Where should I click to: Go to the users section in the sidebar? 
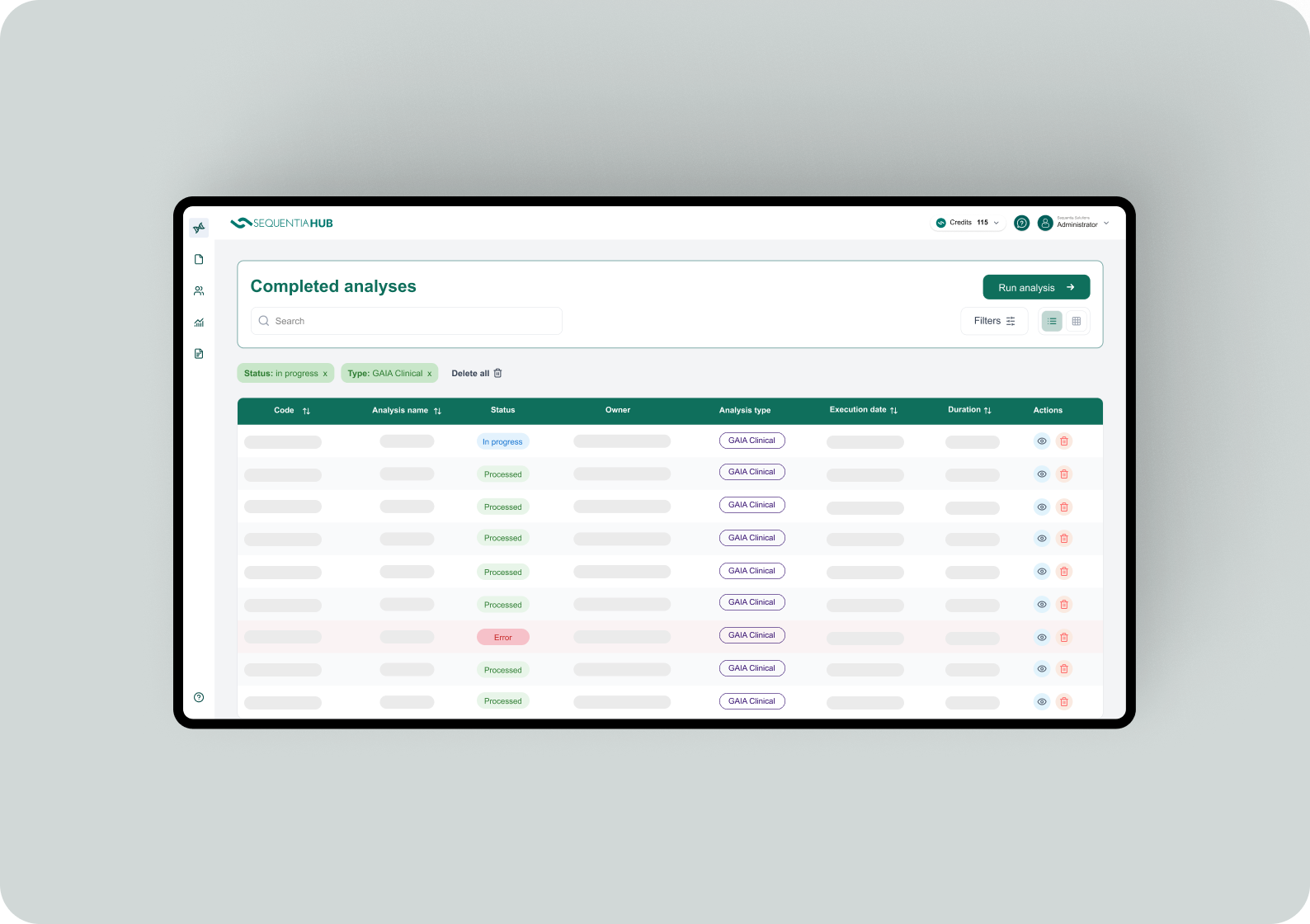click(199, 290)
